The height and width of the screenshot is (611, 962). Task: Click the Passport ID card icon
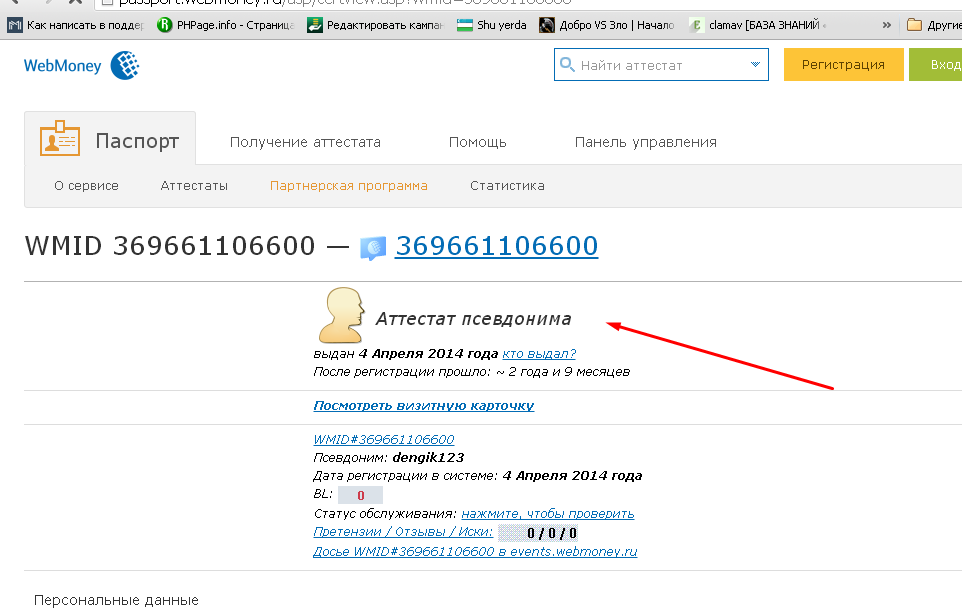60,139
